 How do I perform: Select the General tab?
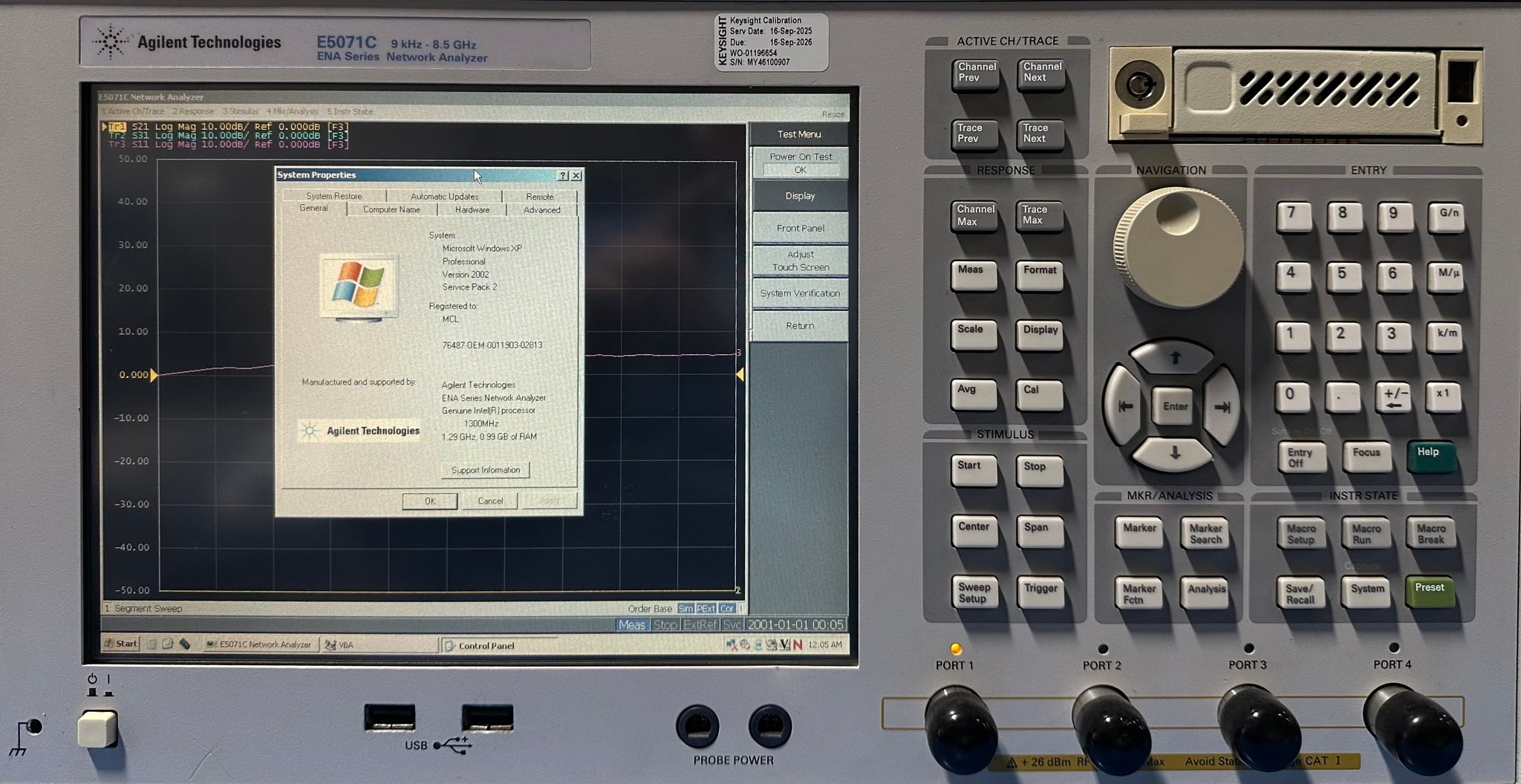point(313,208)
